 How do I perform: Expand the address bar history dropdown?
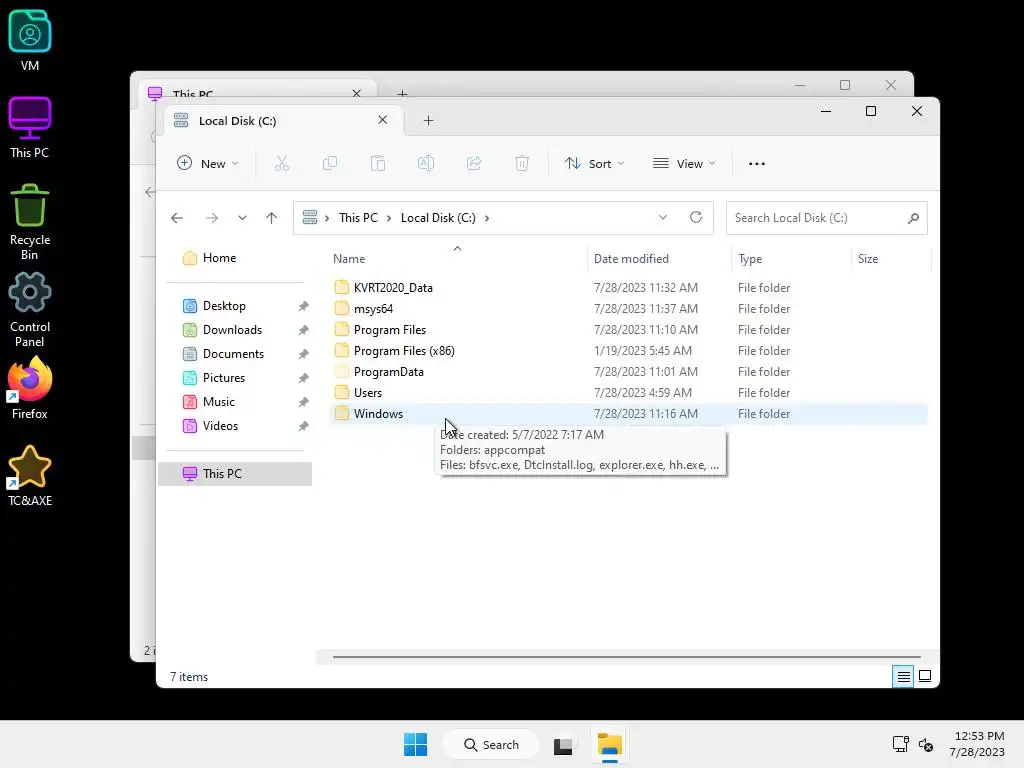coord(663,217)
